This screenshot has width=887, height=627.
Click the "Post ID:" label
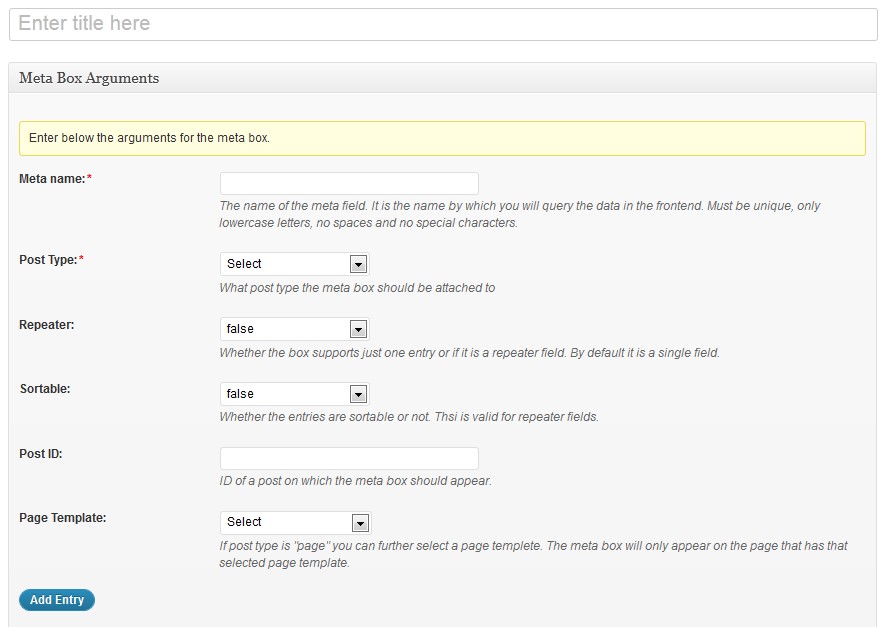[41, 453]
